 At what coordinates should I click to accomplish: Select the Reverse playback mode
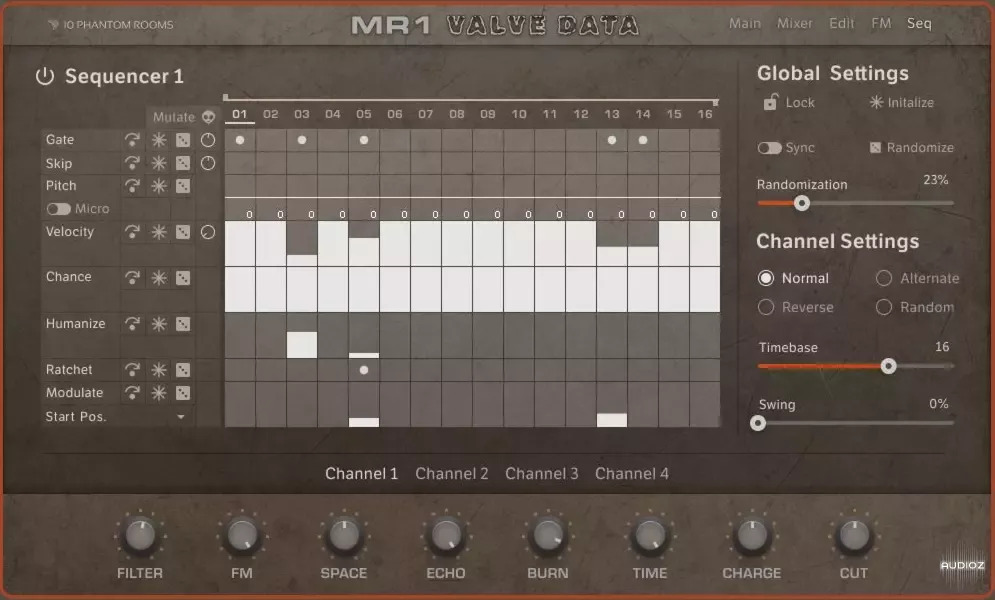(x=766, y=307)
